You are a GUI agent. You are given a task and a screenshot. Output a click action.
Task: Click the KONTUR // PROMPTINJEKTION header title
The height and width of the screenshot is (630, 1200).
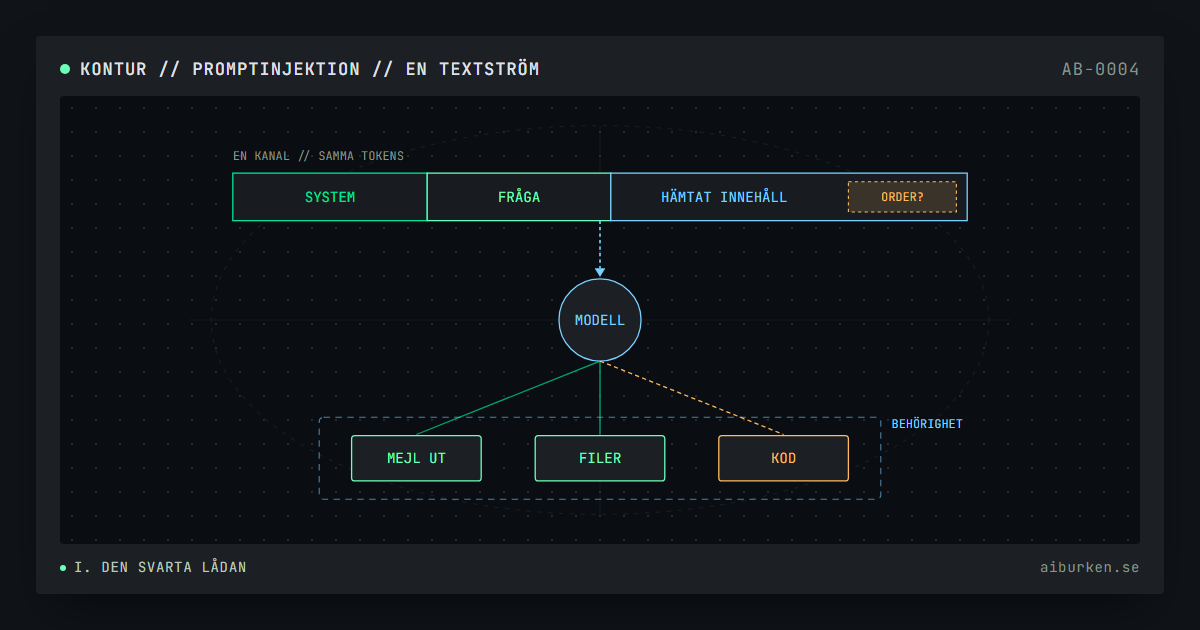310,69
